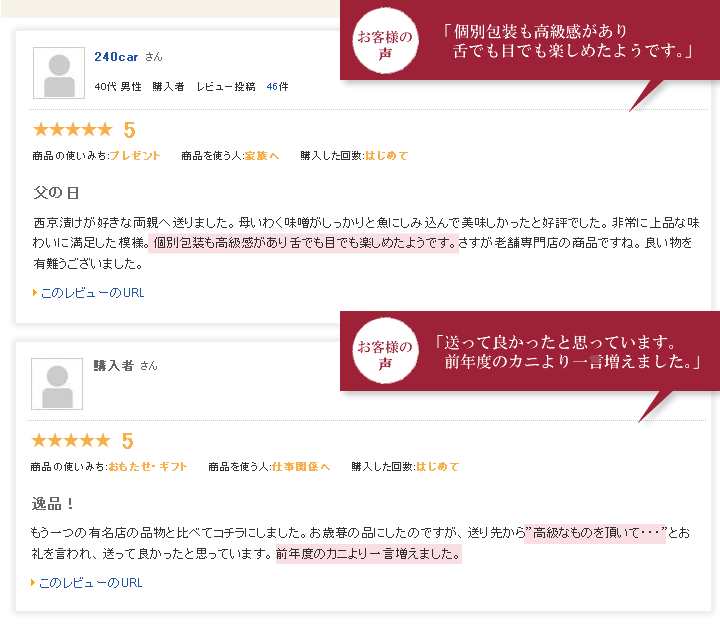
Task: Click the five-star rating on 逸品！ review
Action: click(70, 441)
